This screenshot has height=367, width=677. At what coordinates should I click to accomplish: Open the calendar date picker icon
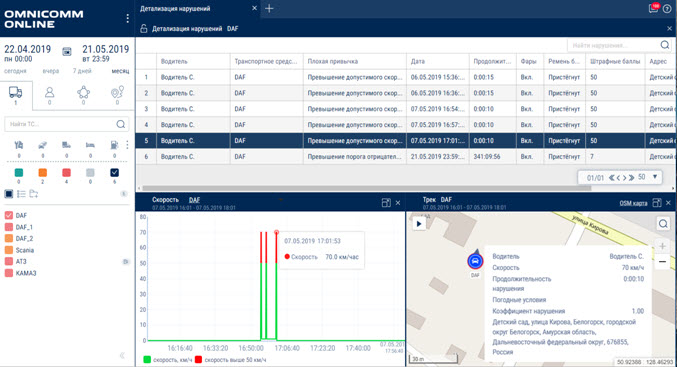tap(67, 51)
